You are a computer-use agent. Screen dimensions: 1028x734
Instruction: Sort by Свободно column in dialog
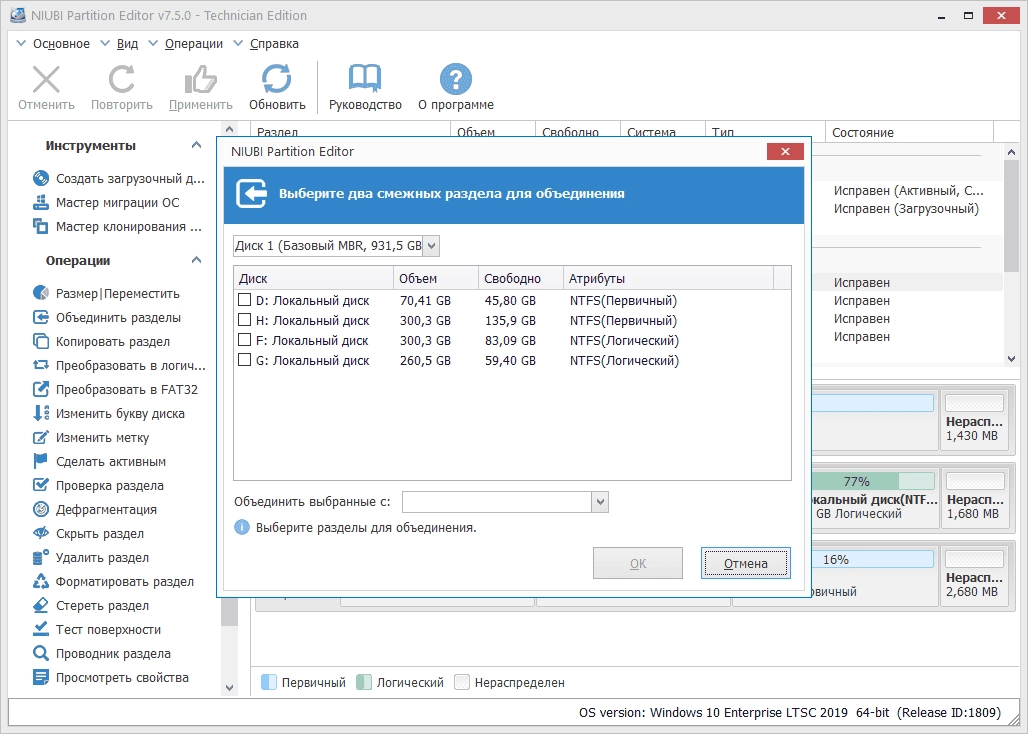521,279
